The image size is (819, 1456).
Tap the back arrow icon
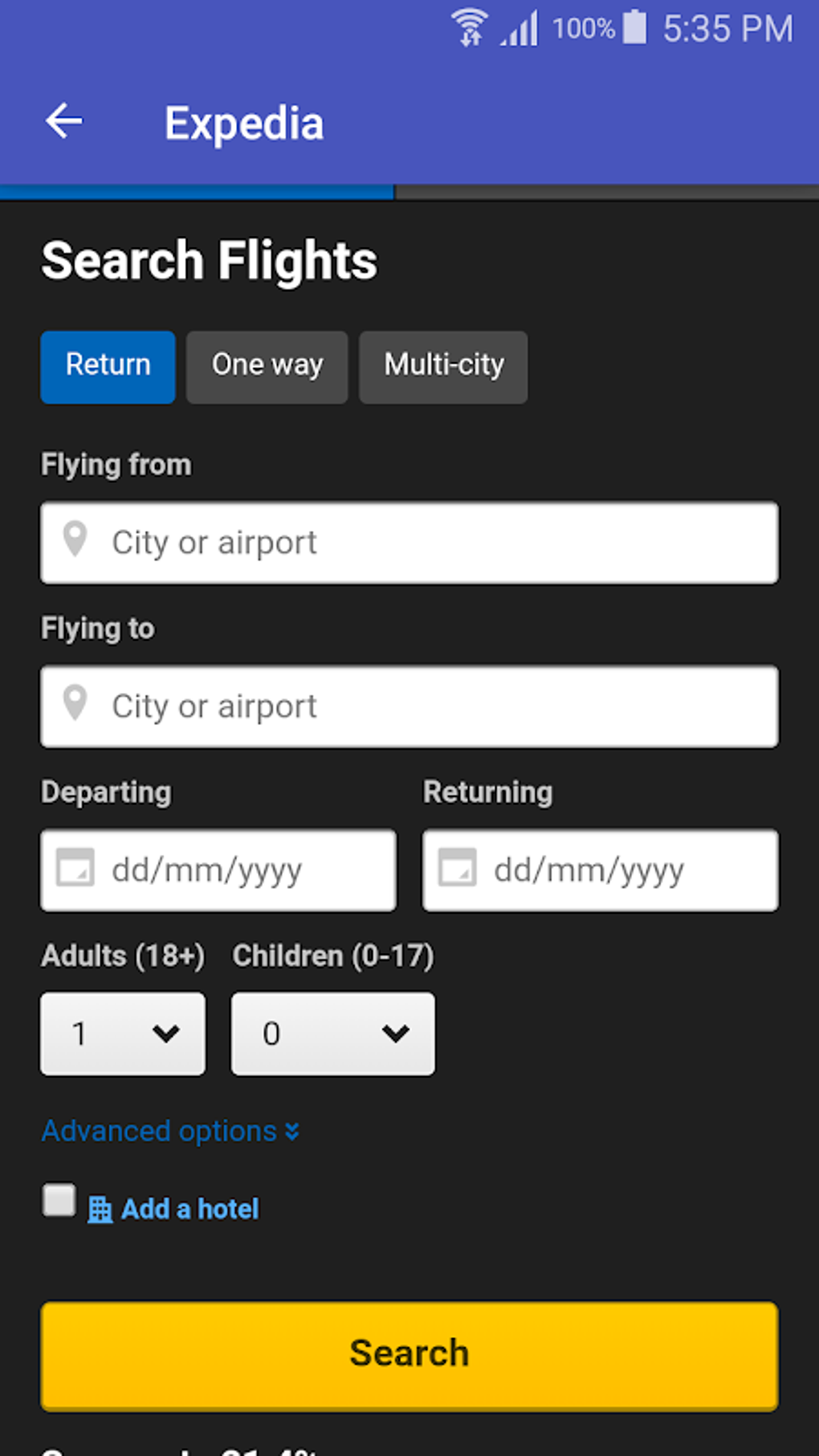64,122
